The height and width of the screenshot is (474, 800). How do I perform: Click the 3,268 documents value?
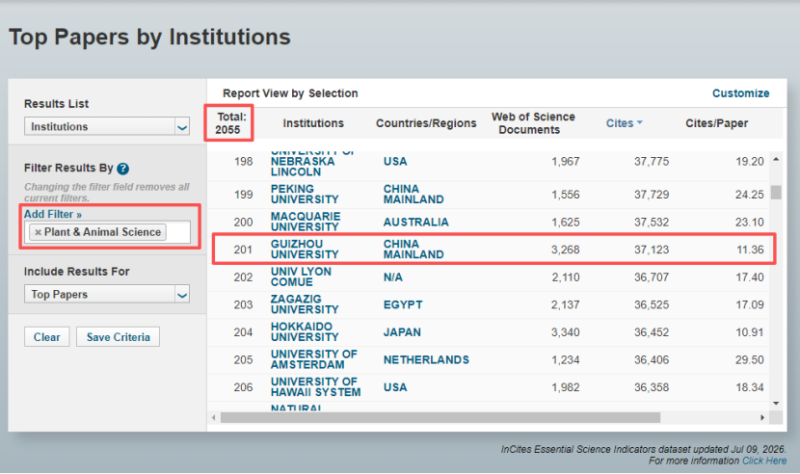tap(565, 250)
